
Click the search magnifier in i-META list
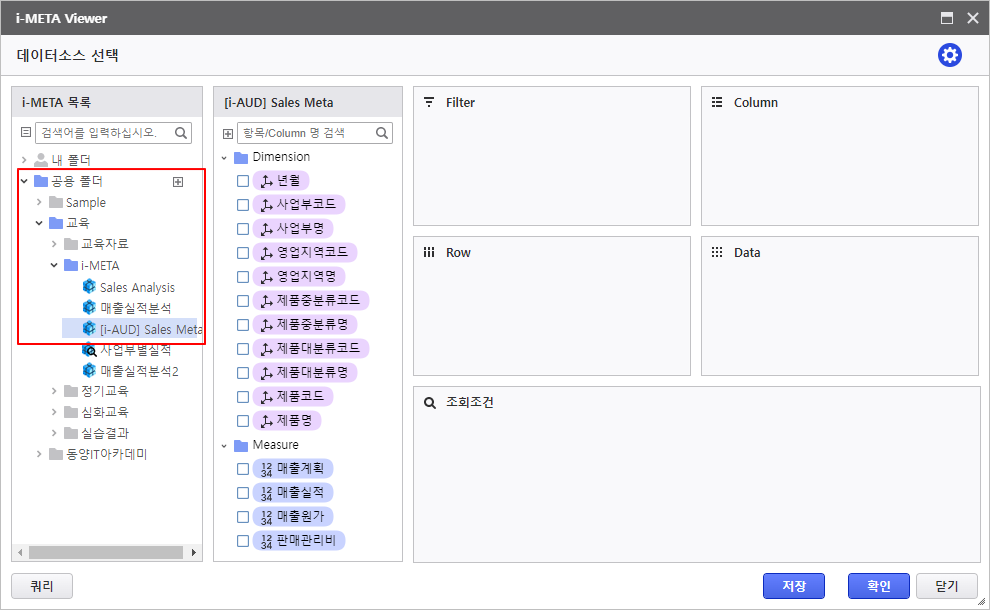(181, 133)
